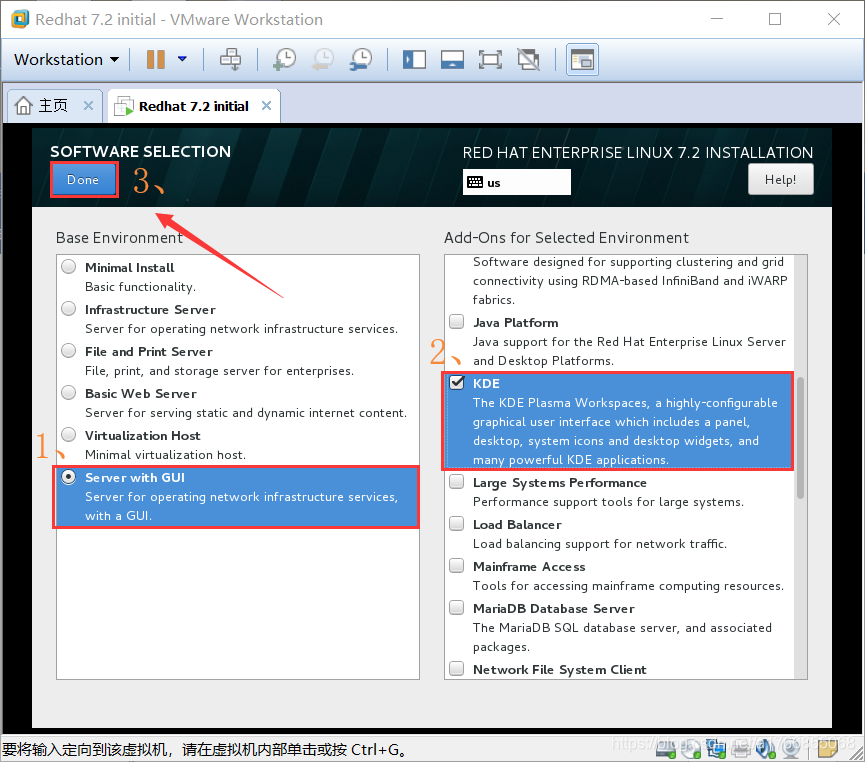
Task: Enable the Mainframe Access checkbox
Action: click(457, 566)
